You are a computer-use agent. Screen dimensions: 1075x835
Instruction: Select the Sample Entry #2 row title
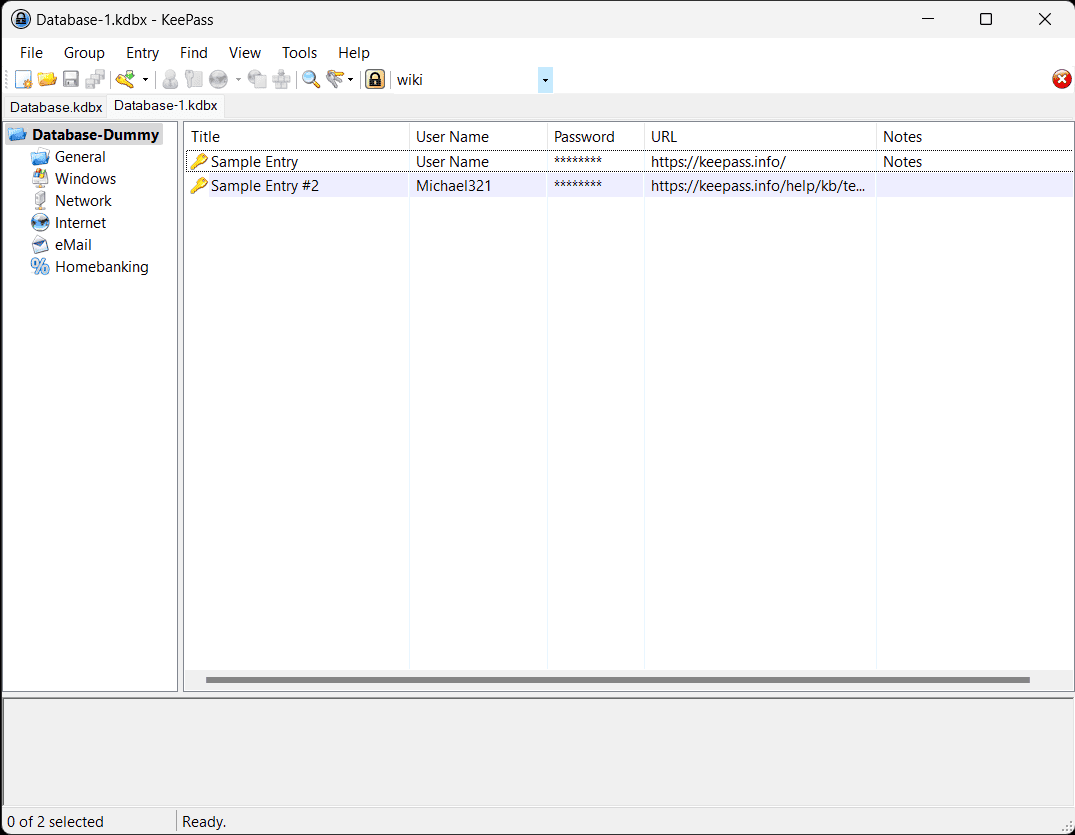pos(265,186)
